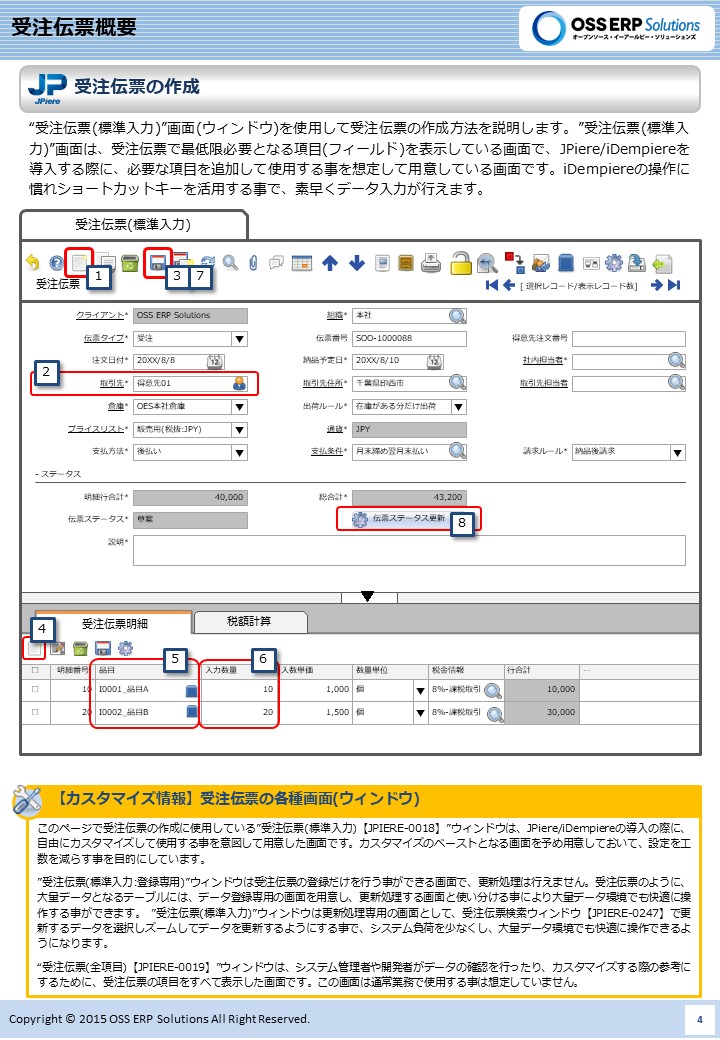The height and width of the screenshot is (1040, 720).
Task: Open the 請求ルール dropdown
Action: coord(678,452)
